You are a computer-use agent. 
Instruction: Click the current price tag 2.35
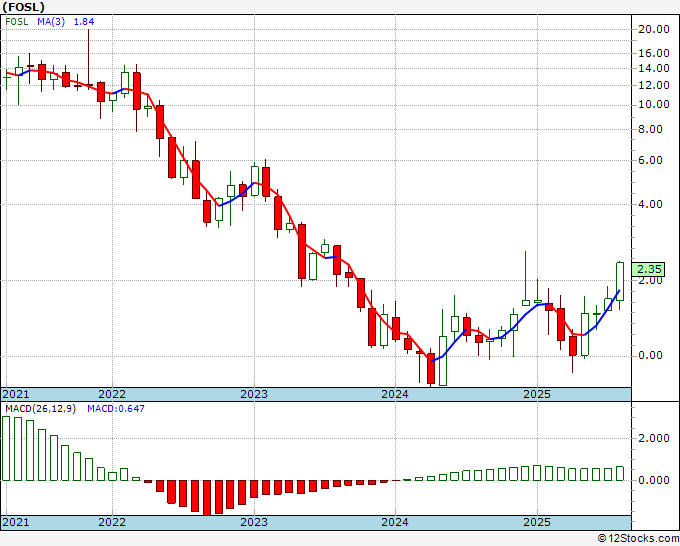coord(648,269)
